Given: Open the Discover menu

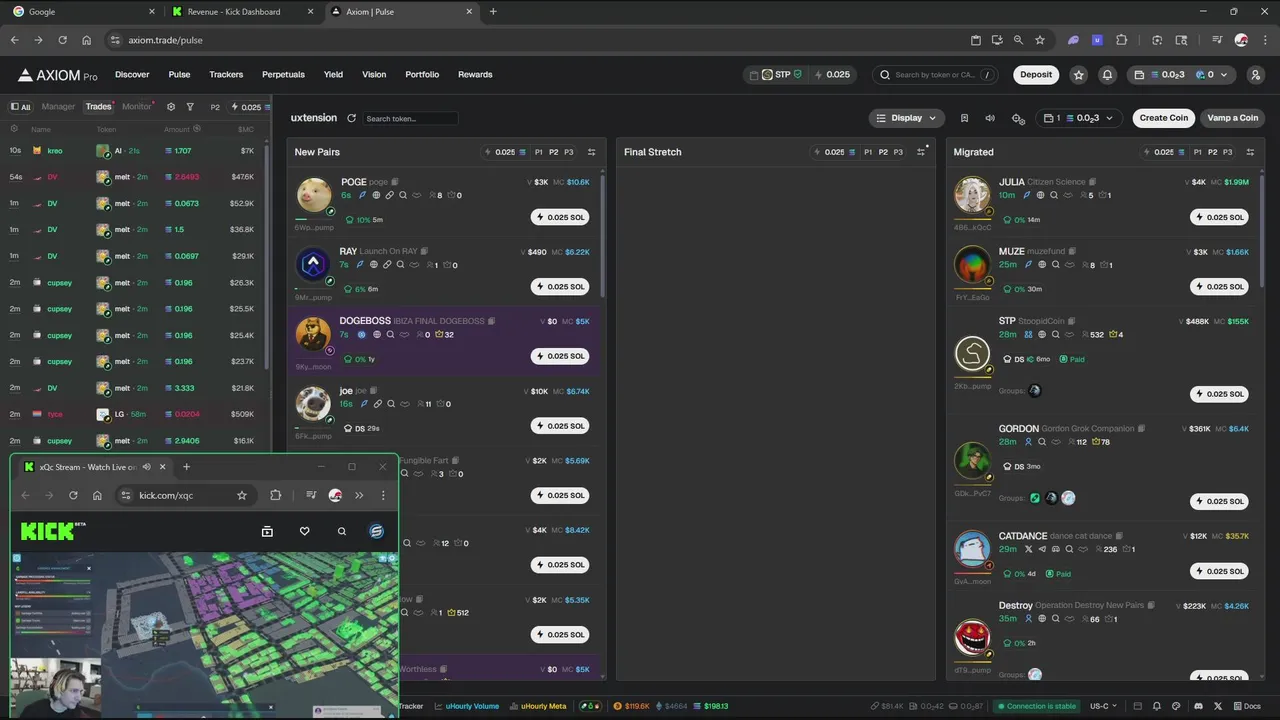Looking at the screenshot, I should 132,74.
